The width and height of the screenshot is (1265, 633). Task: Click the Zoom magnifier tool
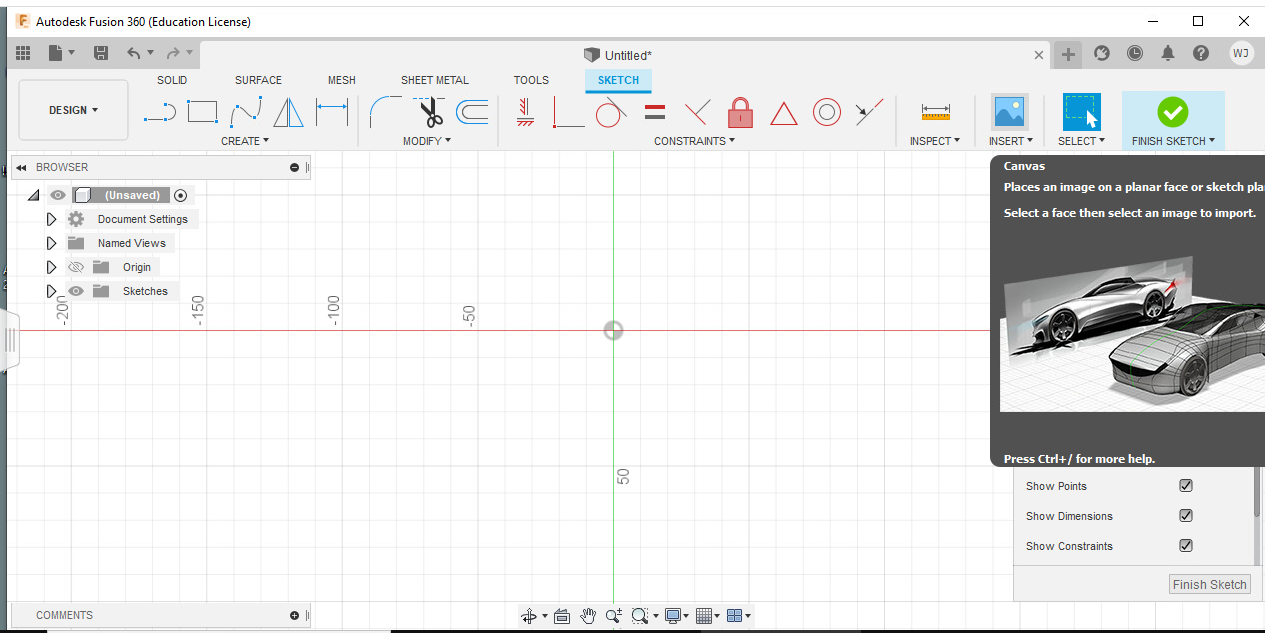[x=614, y=616]
